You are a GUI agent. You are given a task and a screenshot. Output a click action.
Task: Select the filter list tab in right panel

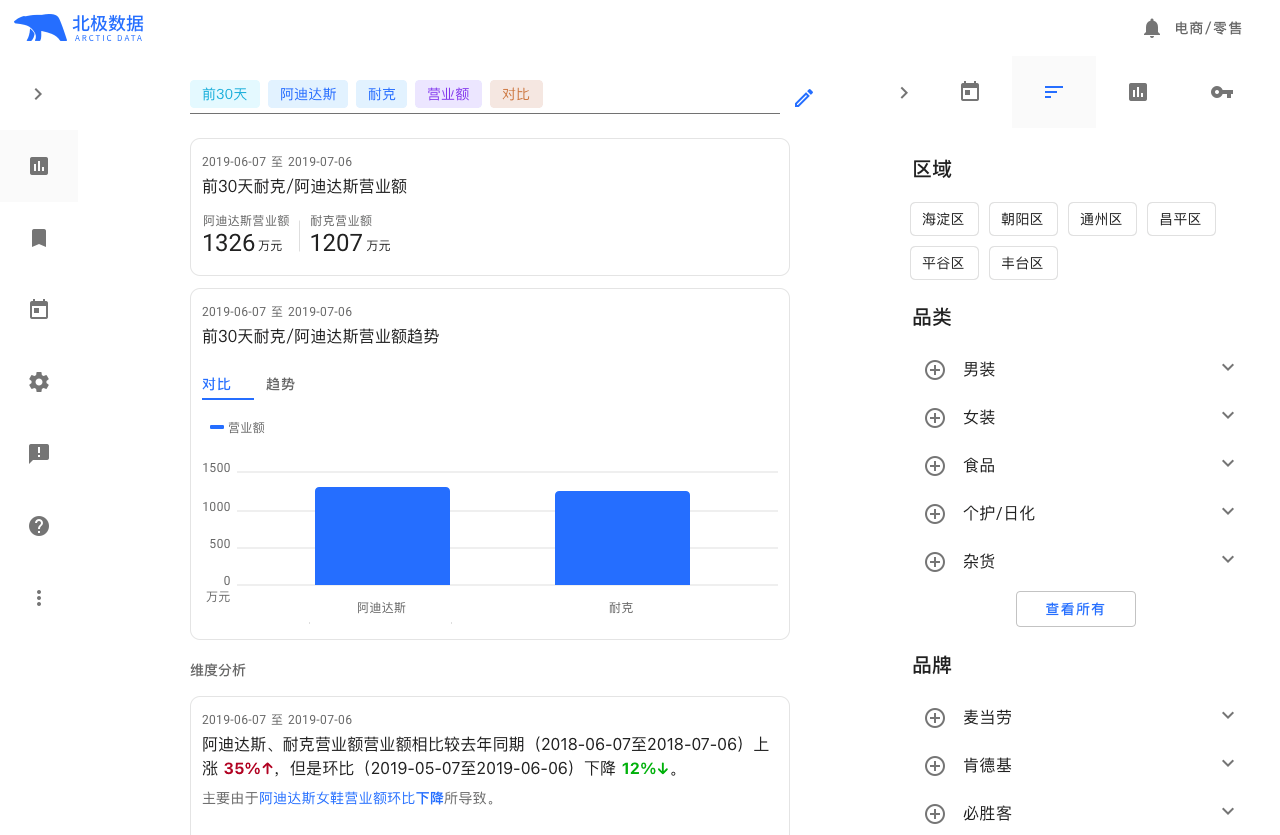1053,92
